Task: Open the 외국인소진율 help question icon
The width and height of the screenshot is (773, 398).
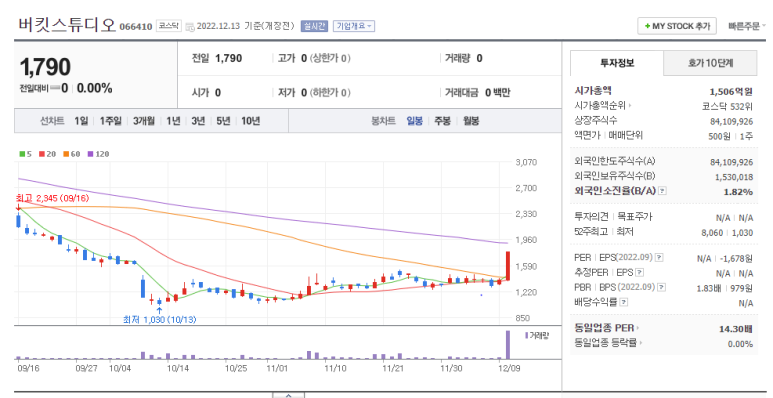Action: tap(663, 191)
